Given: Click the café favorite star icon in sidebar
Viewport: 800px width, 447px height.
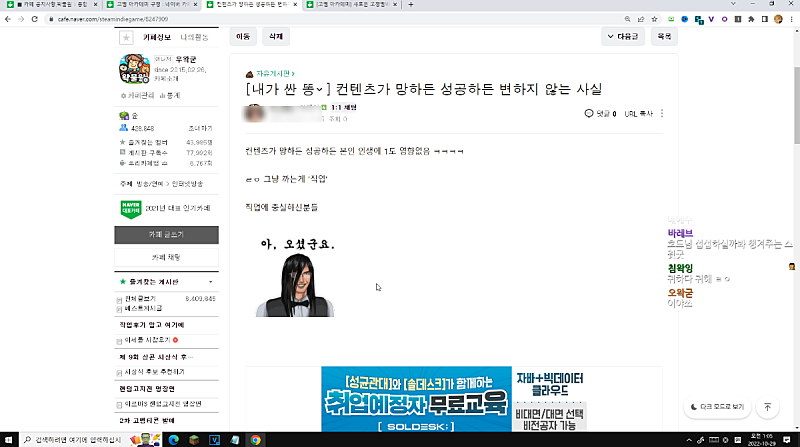Looking at the screenshot, I should click(126, 37).
